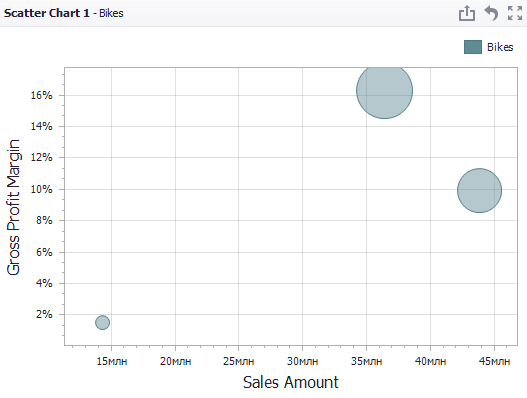Click the Sales Amount axis title
The width and height of the screenshot is (527, 398).
(x=291, y=382)
